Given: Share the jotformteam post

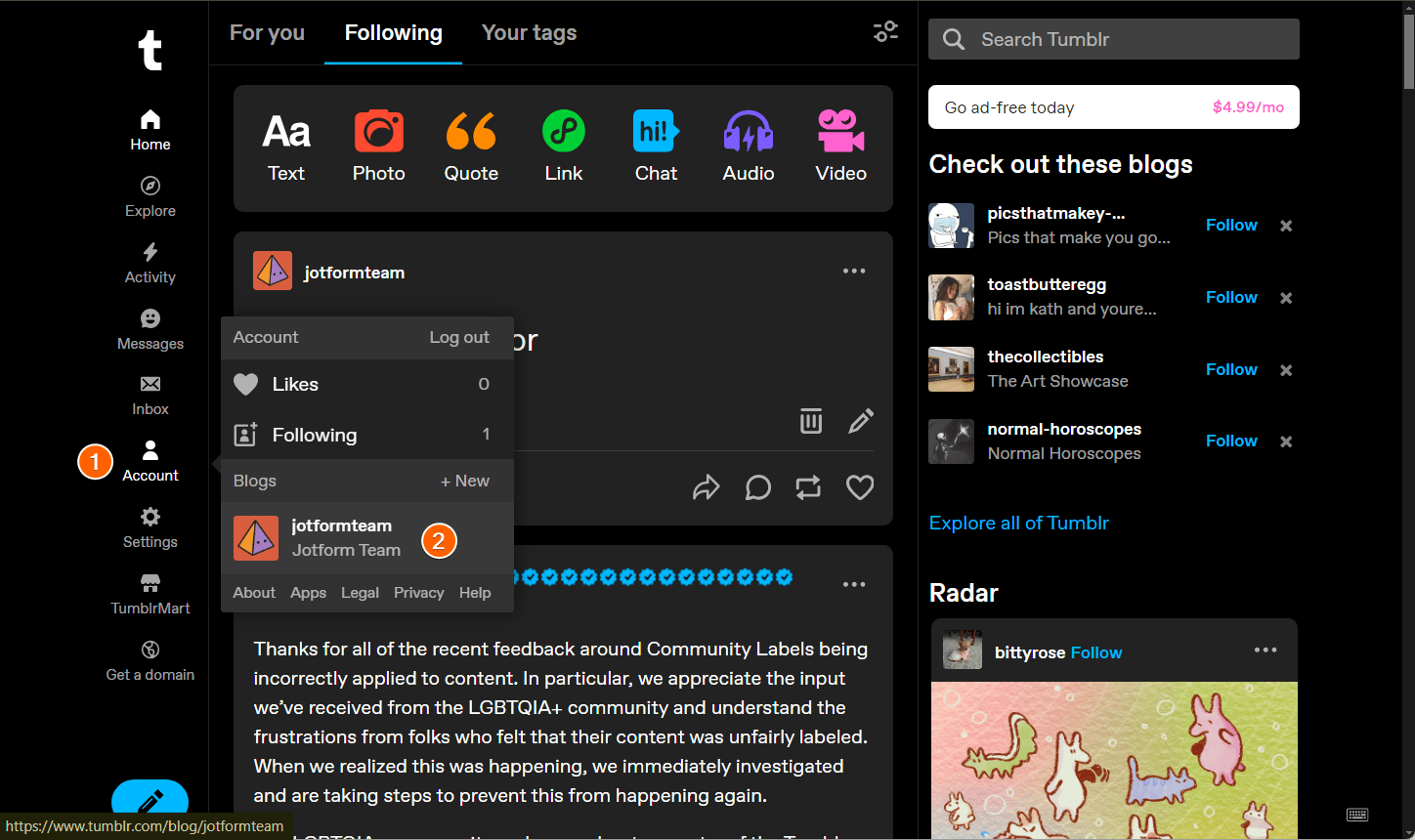Looking at the screenshot, I should pyautogui.click(x=707, y=487).
